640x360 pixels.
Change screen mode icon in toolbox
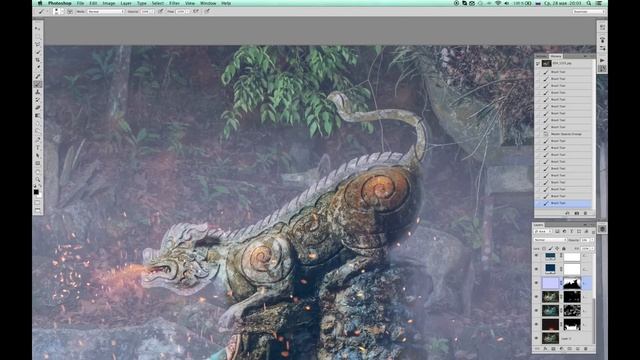point(38,211)
